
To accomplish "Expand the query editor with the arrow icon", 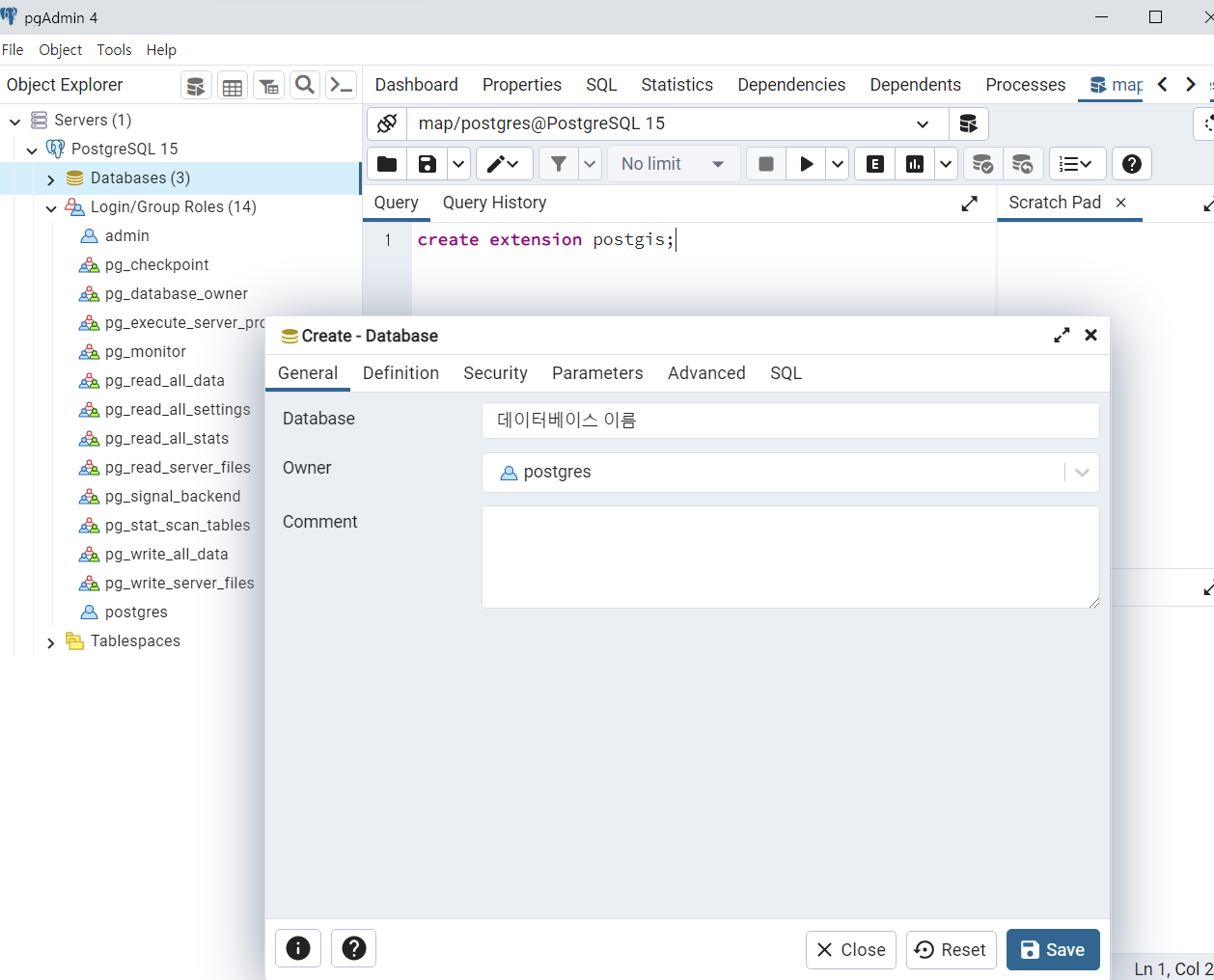I will point(970,204).
